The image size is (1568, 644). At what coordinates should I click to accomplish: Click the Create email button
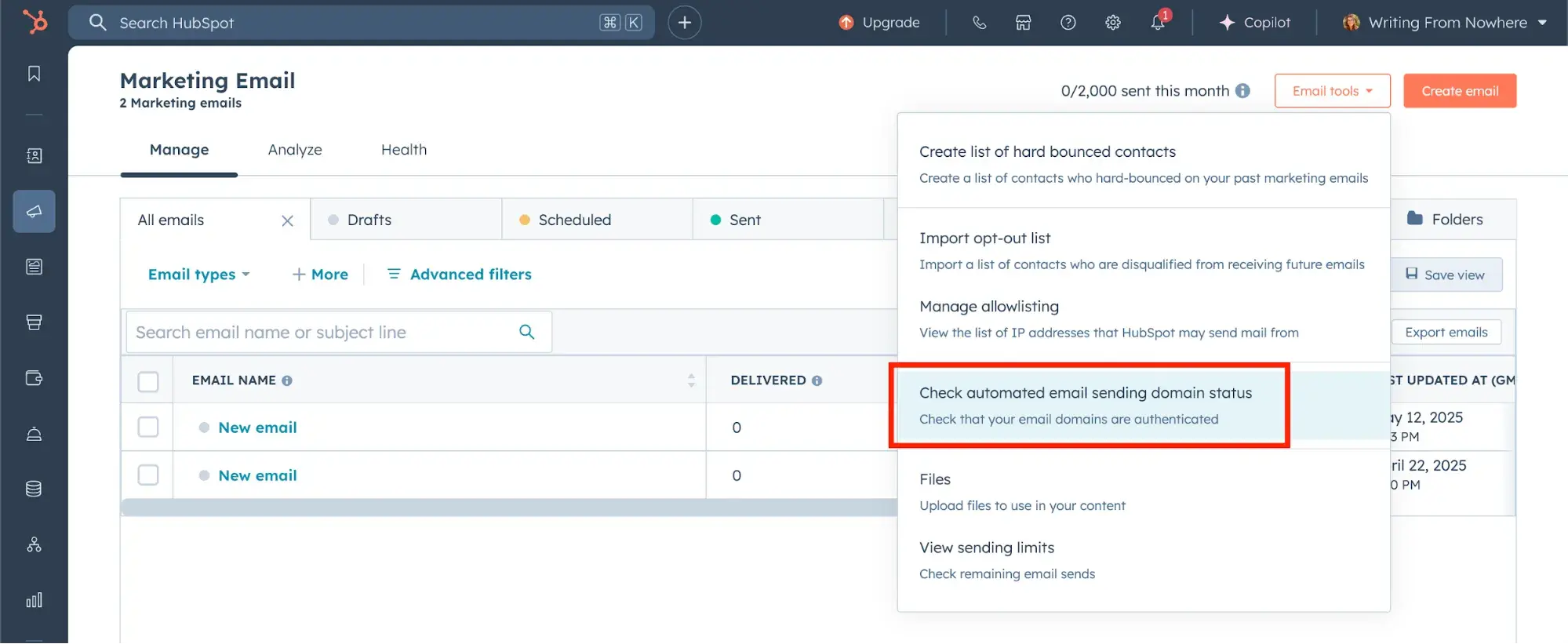pos(1460,91)
